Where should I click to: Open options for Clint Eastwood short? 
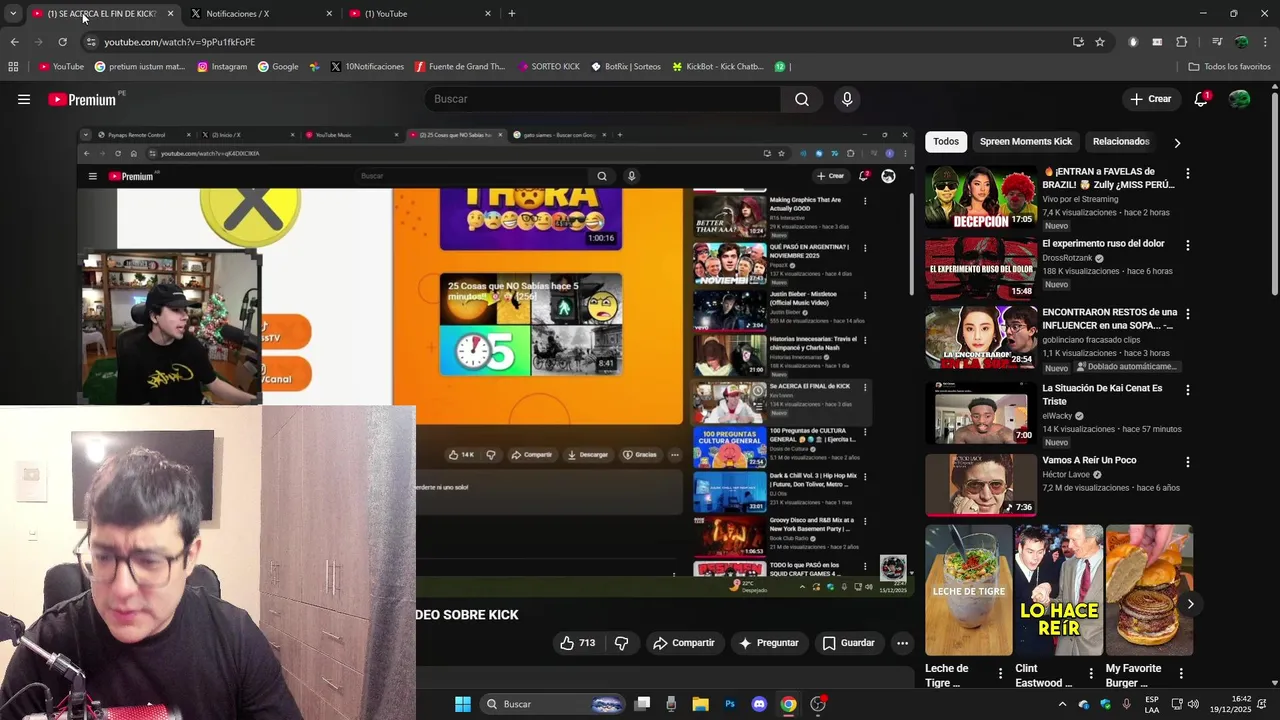tap(1091, 674)
